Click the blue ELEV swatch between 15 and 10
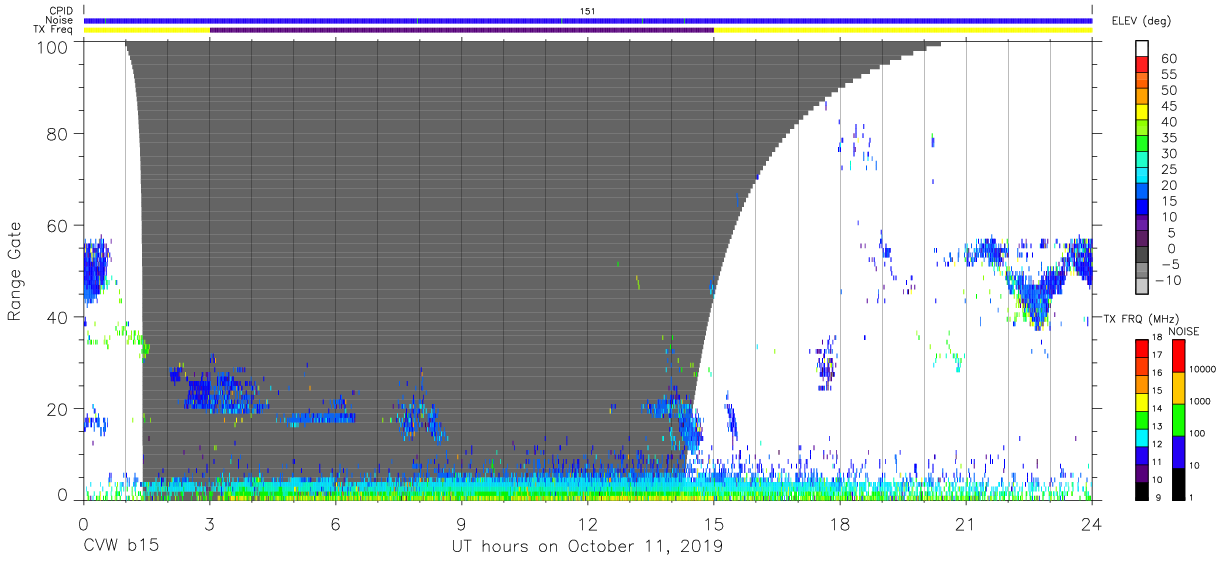 coord(1144,209)
